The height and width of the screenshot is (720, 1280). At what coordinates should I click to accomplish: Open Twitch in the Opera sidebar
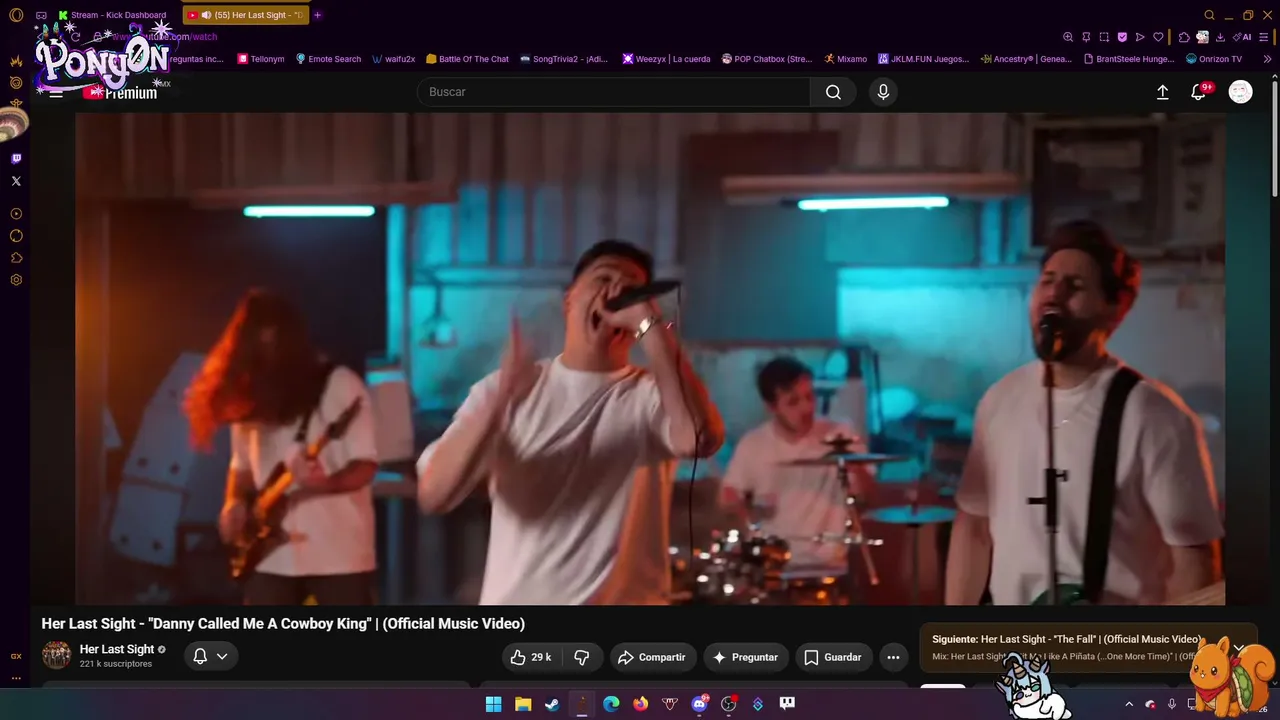(16, 158)
